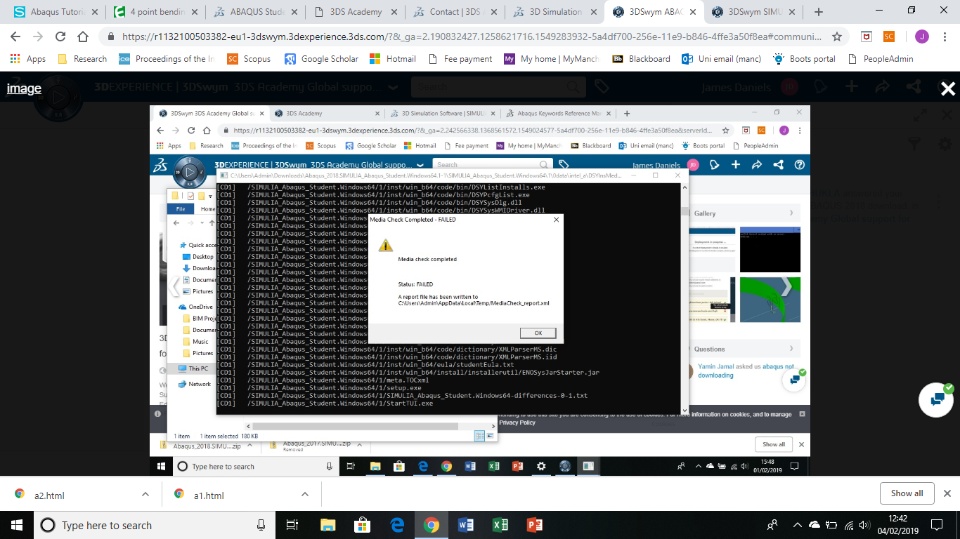Click the URL in the address bar

[471, 37]
